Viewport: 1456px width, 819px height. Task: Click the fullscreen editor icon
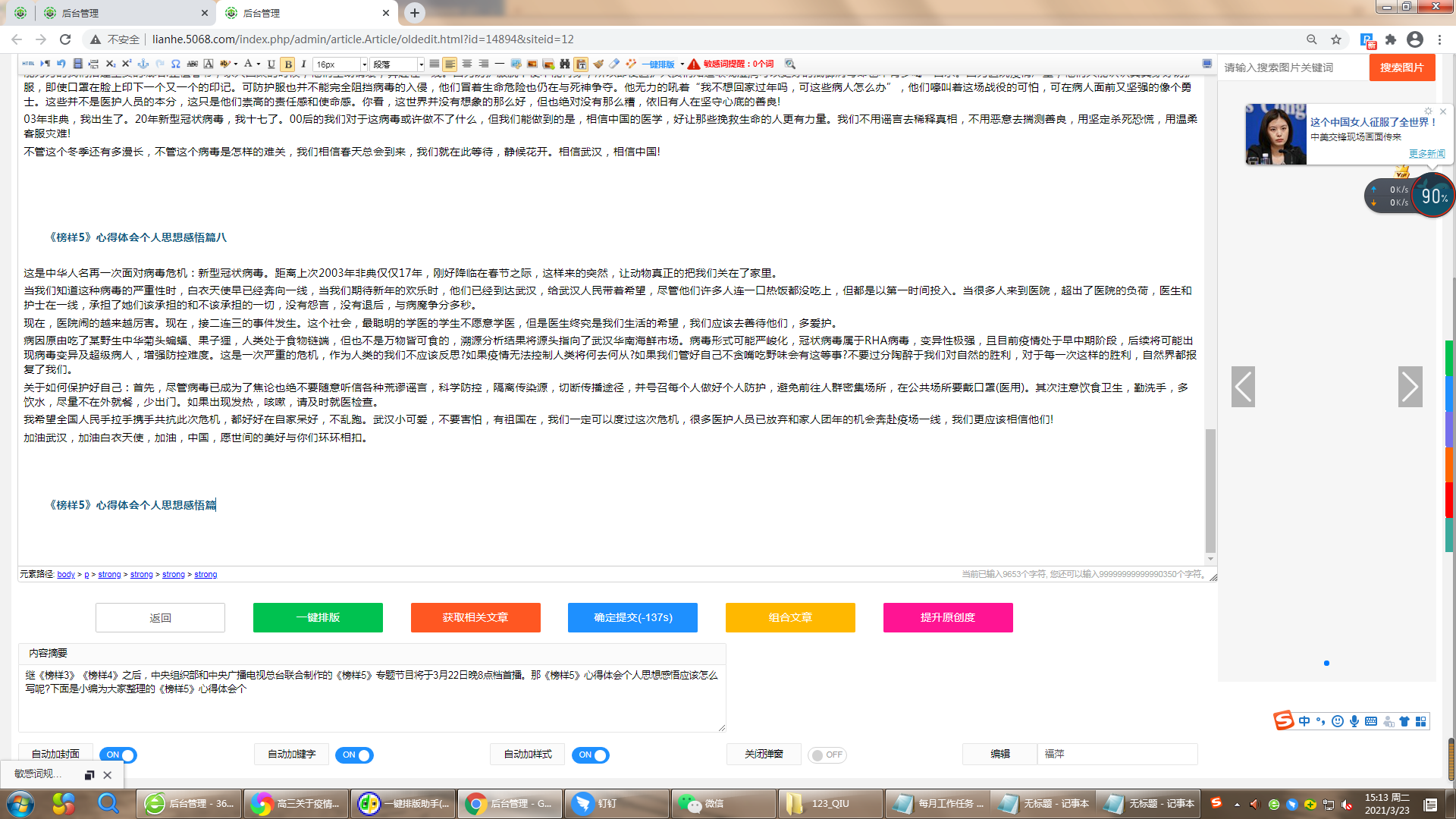point(1207,64)
